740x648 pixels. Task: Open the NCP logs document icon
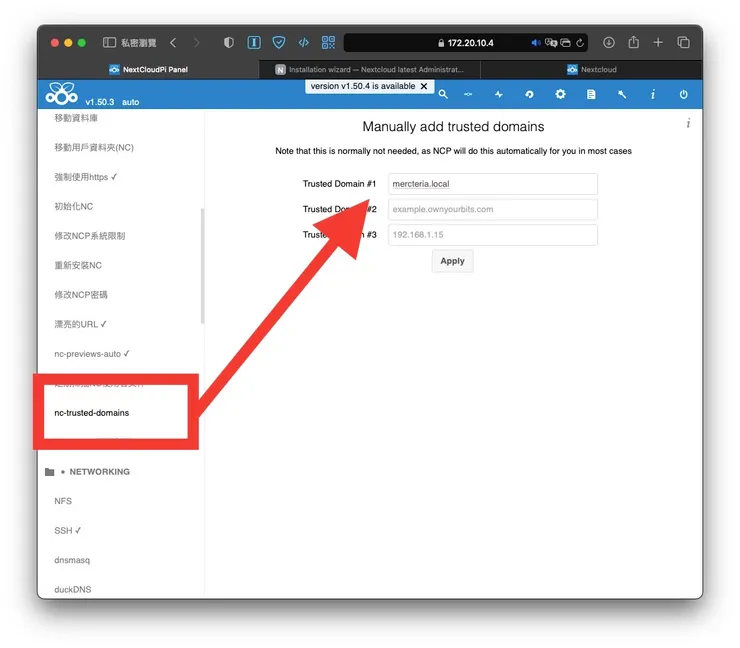point(591,94)
